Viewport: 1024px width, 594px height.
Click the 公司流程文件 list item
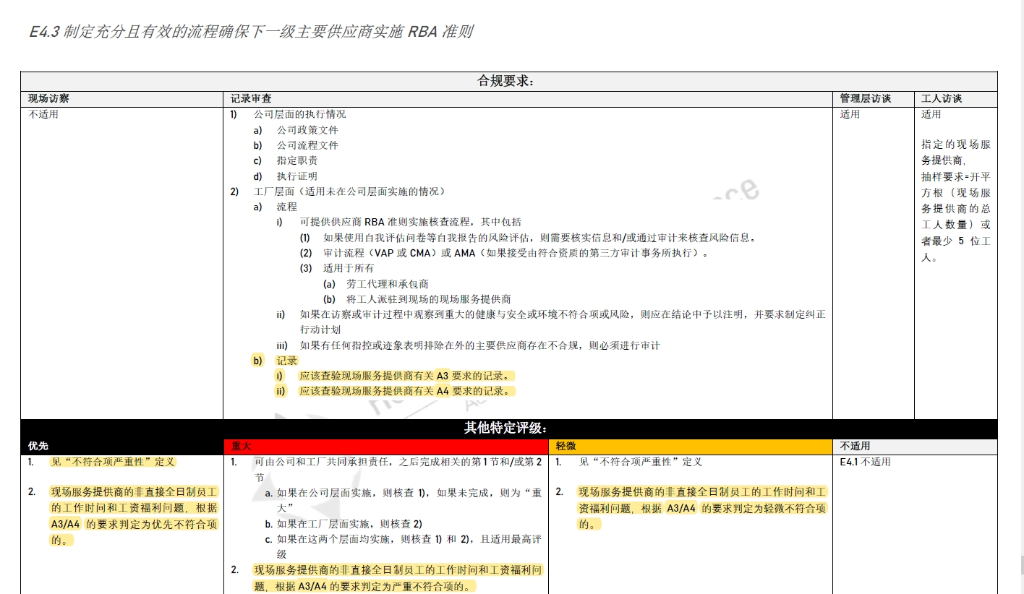point(307,145)
